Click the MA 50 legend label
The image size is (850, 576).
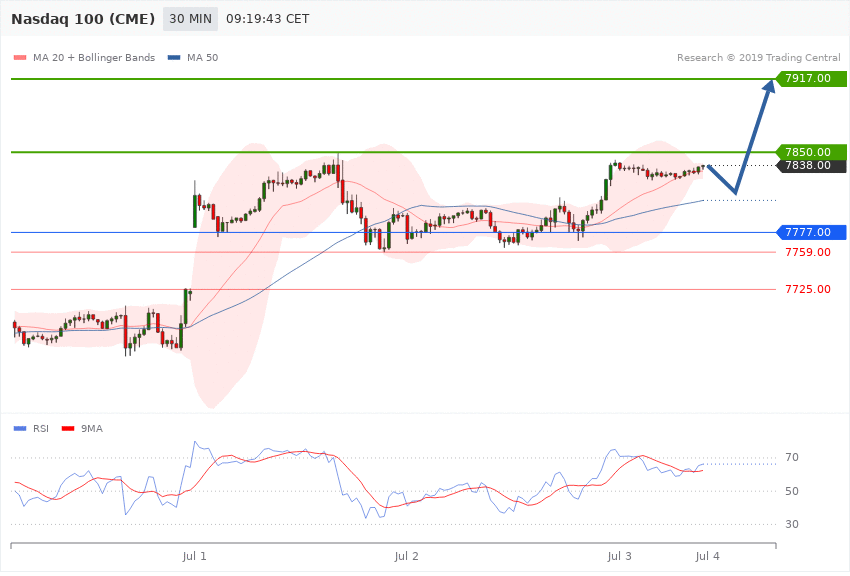coord(202,57)
